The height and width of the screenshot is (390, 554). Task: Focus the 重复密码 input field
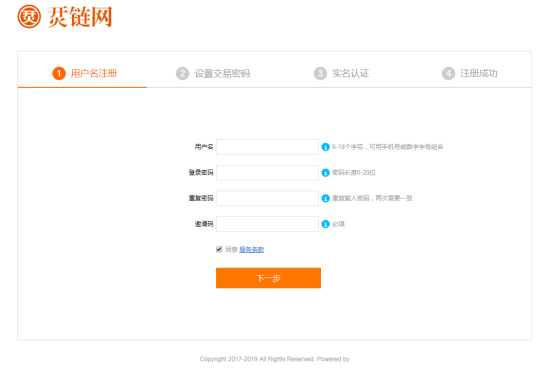267,198
